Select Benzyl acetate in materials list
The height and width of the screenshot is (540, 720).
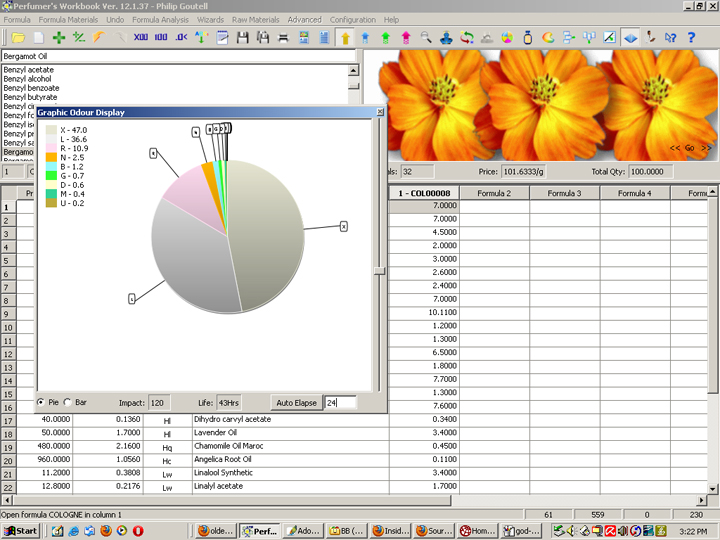tap(30, 70)
